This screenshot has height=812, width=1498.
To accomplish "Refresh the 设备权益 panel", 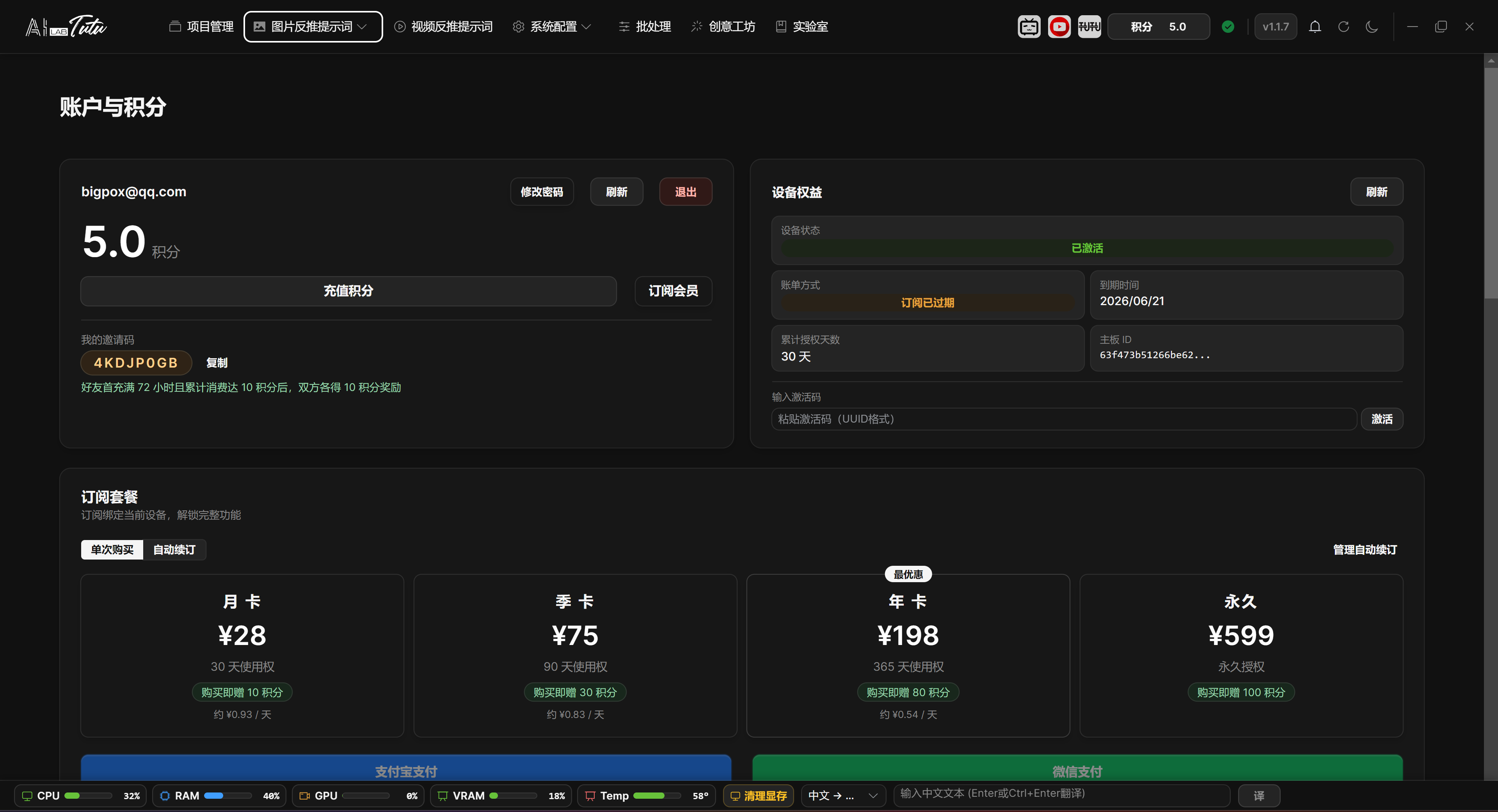I will [x=1377, y=192].
